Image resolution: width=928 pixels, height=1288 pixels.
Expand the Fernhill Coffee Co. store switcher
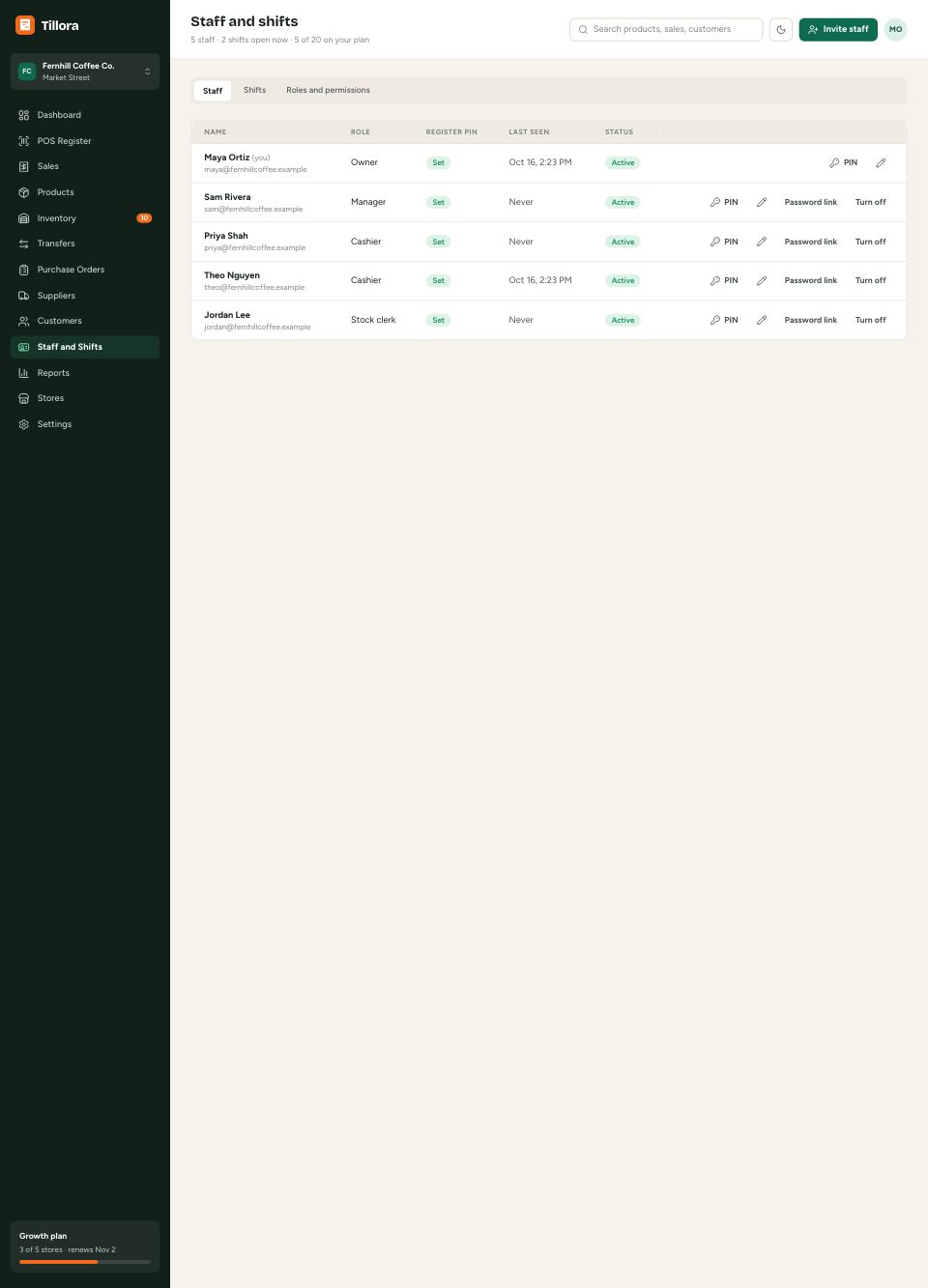point(85,72)
